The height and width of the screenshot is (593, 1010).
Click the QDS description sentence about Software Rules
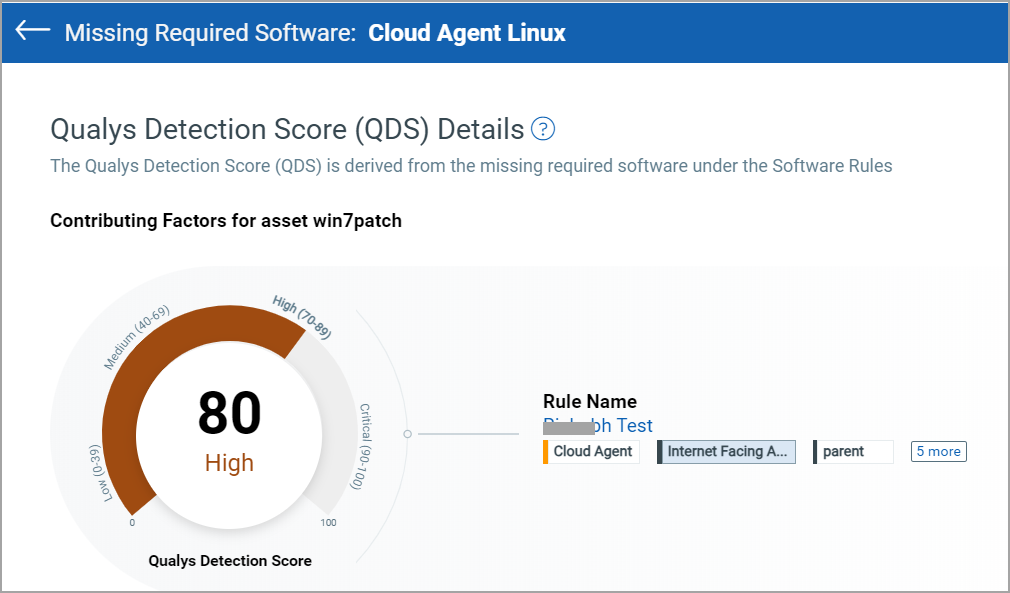pos(472,166)
